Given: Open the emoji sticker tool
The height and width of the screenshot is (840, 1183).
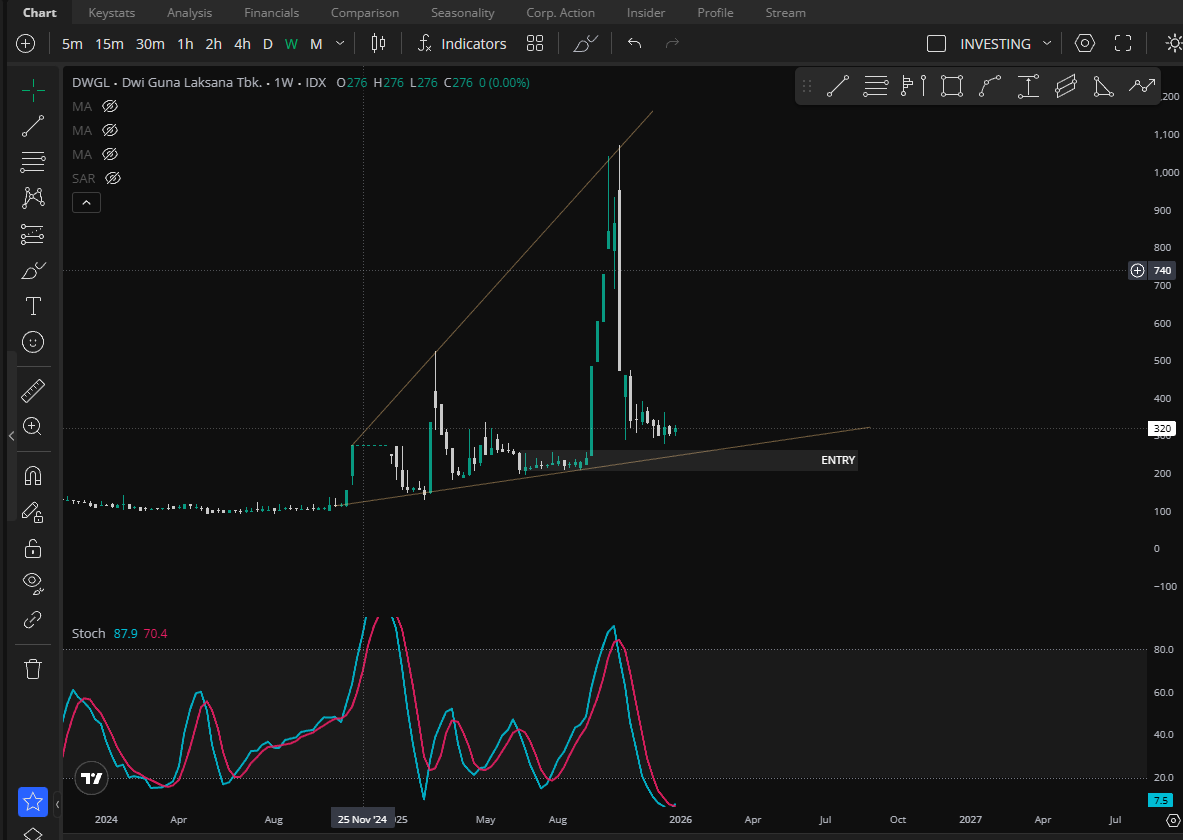Looking at the screenshot, I should click(x=32, y=342).
